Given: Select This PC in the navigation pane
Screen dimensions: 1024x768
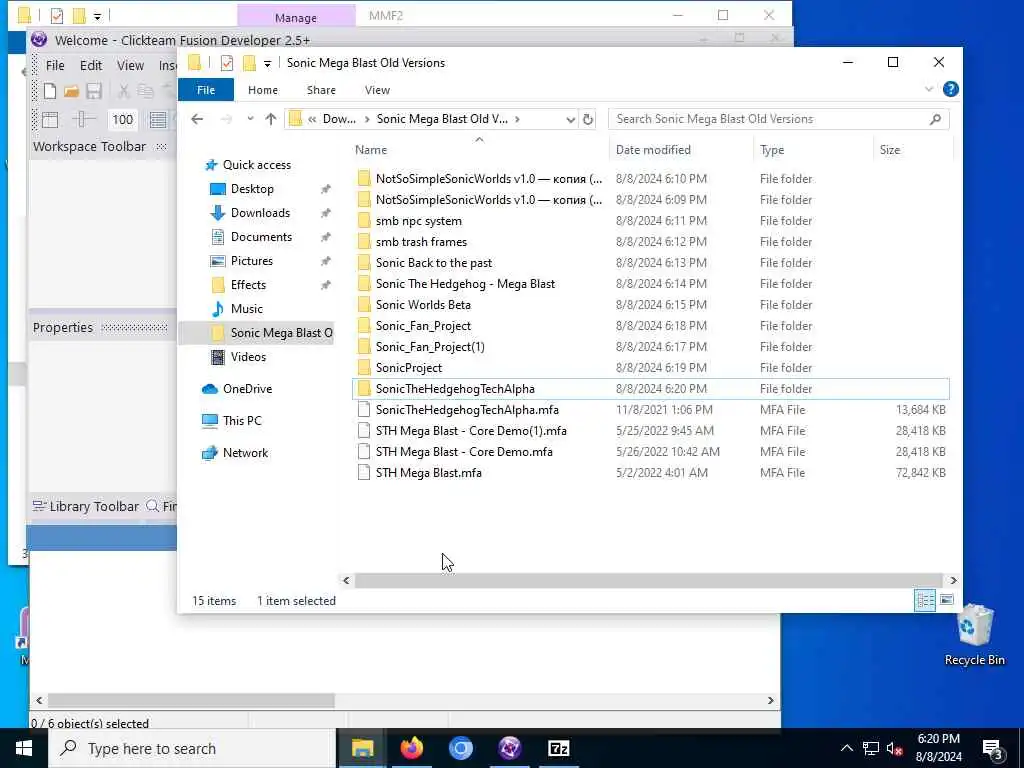Looking at the screenshot, I should (242, 421).
